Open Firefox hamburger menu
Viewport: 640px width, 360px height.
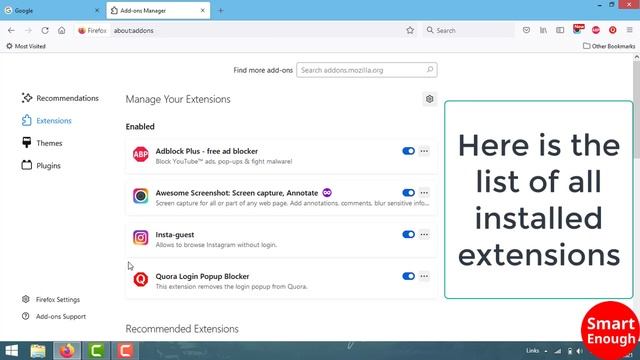pos(630,30)
